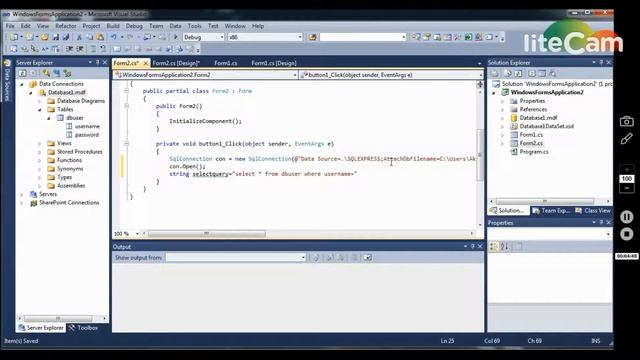
Task: Open the Tools menu
Action: [195, 26]
